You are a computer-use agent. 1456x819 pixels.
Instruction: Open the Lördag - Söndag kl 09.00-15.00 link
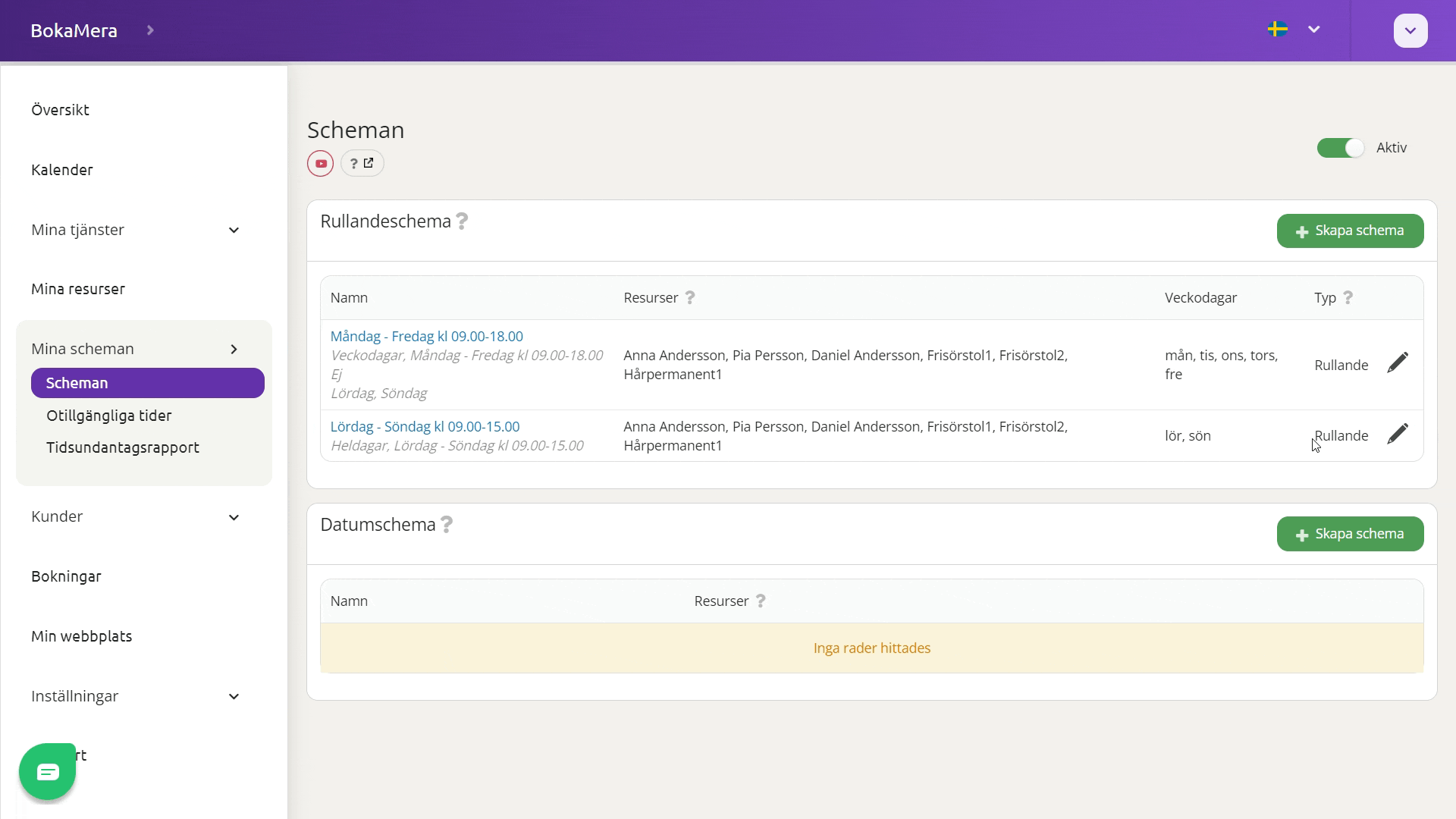(425, 426)
